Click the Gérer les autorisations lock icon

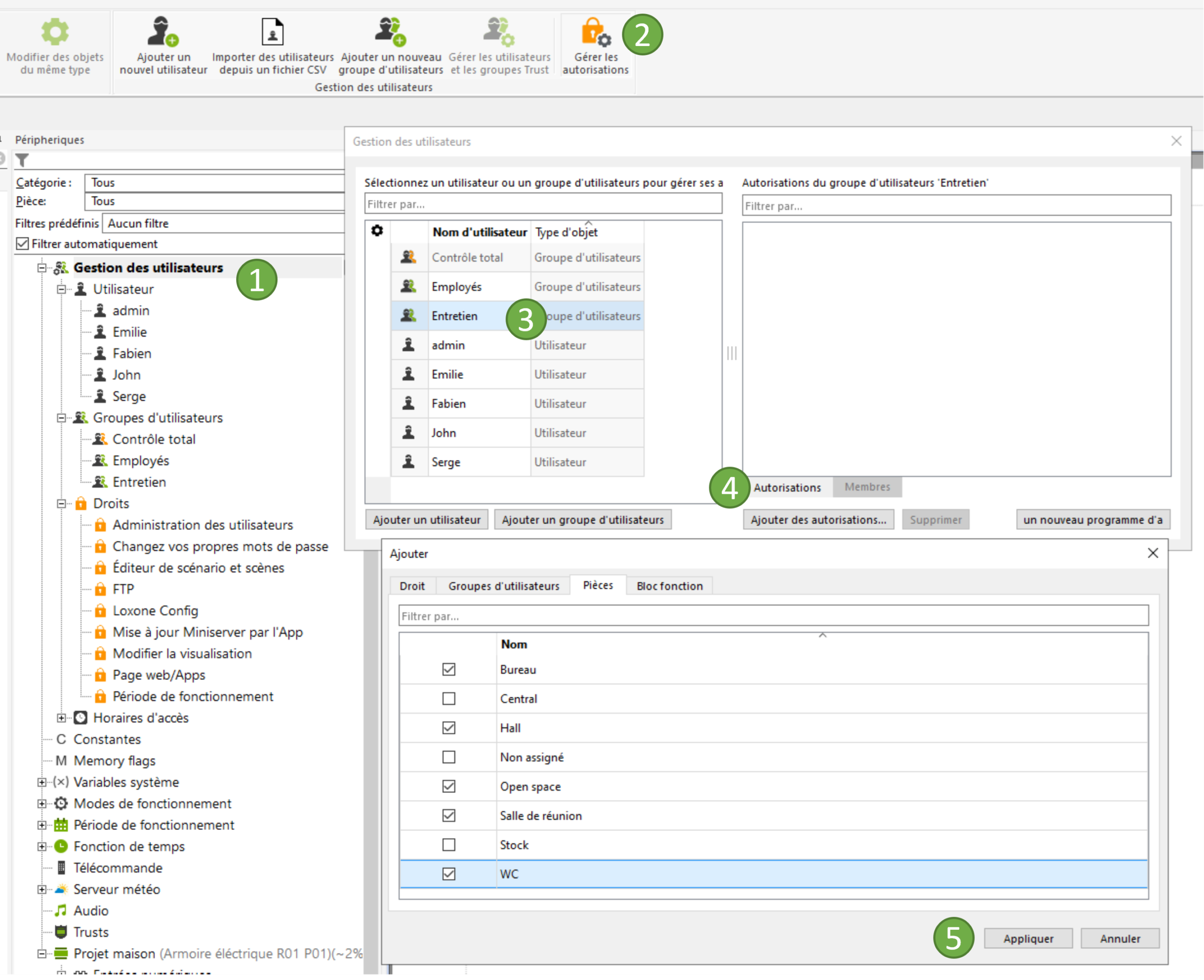(x=595, y=32)
